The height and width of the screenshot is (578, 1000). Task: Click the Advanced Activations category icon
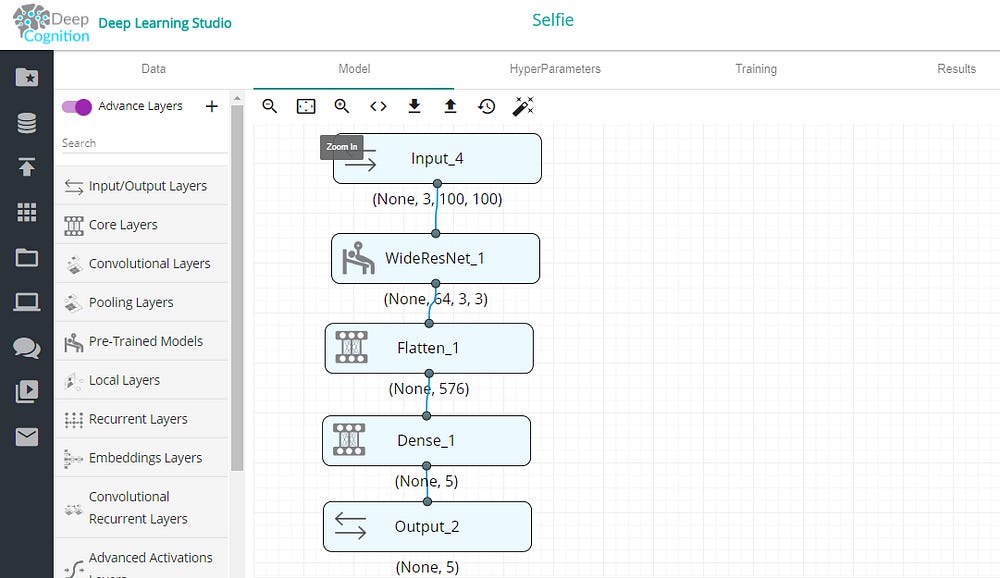pyautogui.click(x=74, y=568)
